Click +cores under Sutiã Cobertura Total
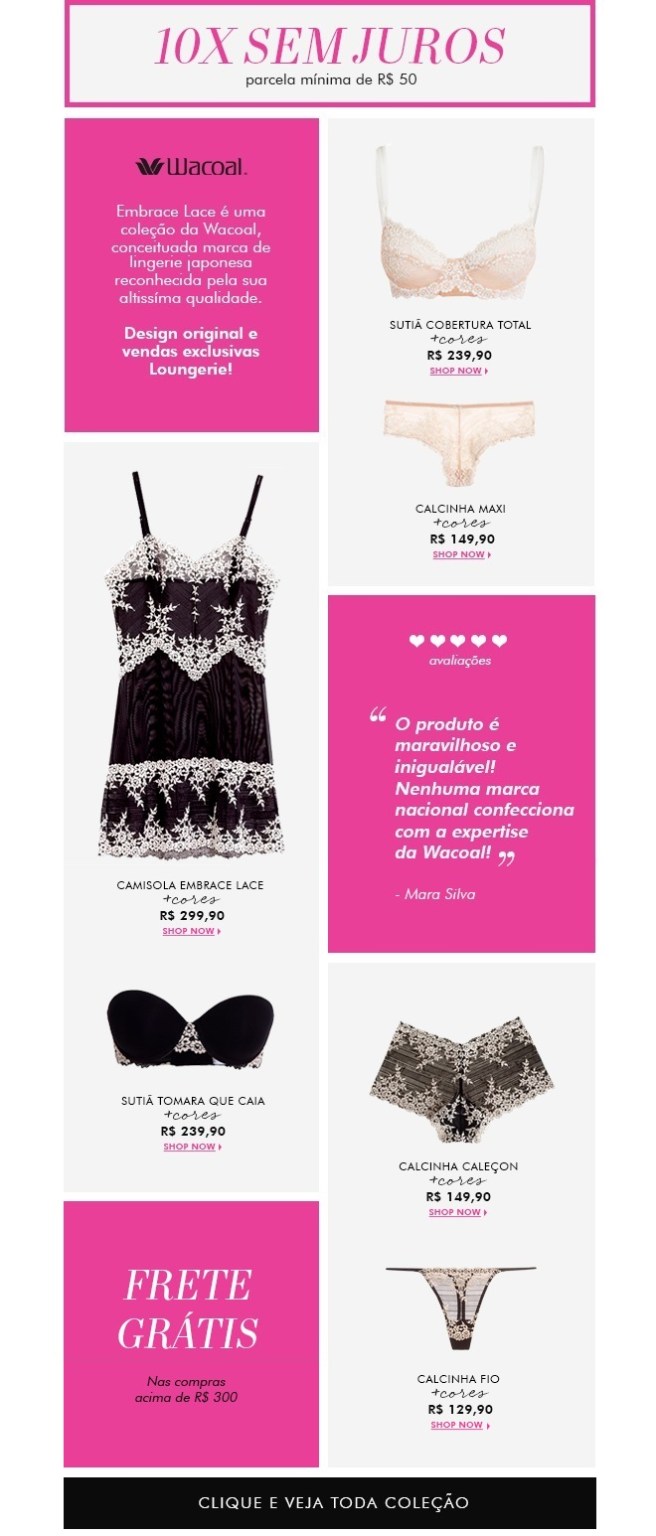 point(459,340)
